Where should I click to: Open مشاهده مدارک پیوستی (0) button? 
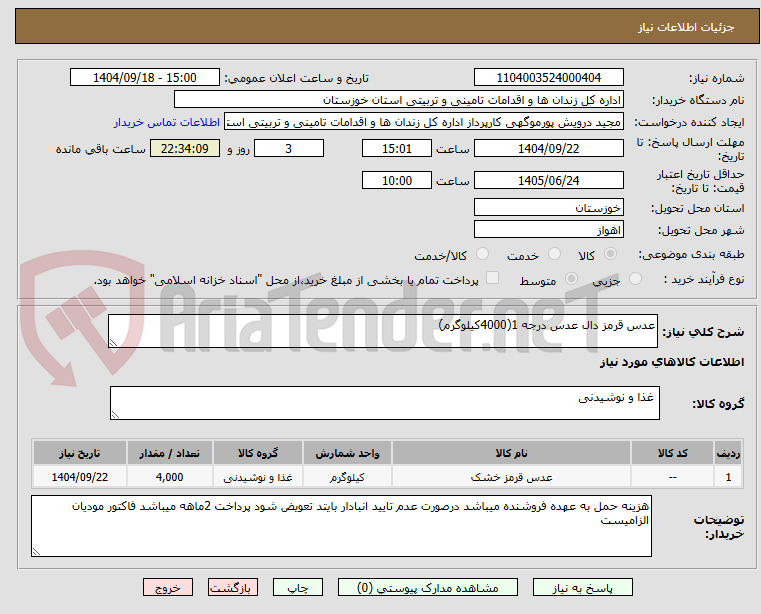428,587
